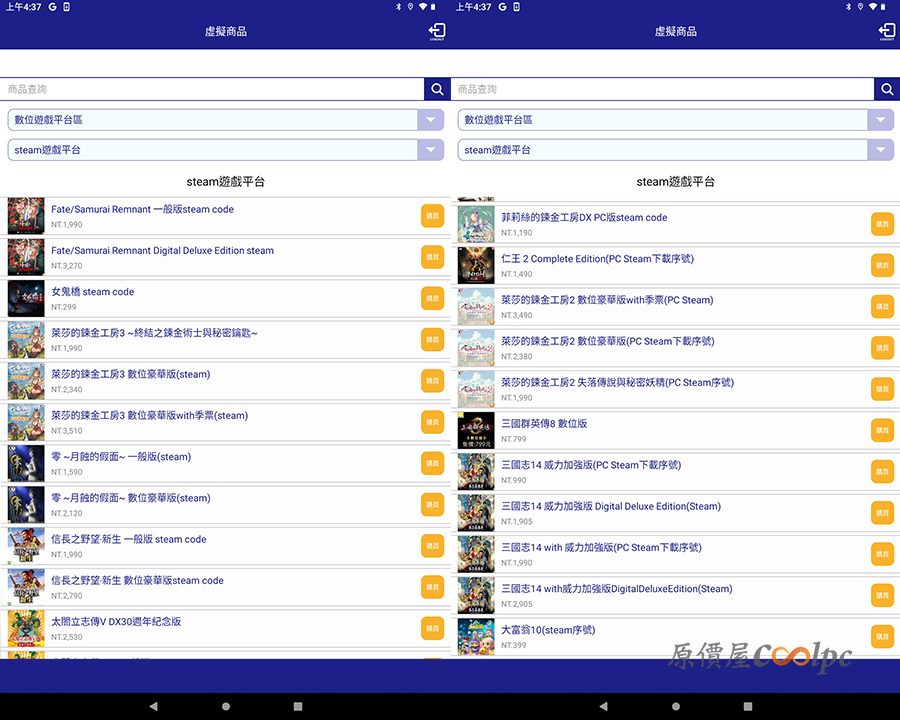Click the magnifier search icon in the right screen

pos(886,89)
